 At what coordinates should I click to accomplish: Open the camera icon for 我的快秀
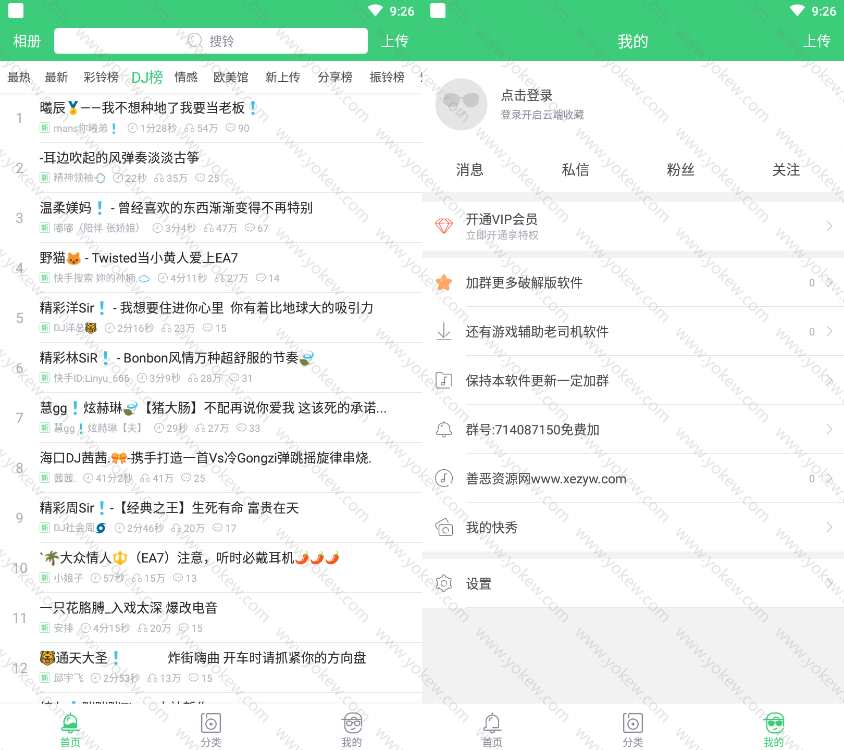[x=444, y=527]
